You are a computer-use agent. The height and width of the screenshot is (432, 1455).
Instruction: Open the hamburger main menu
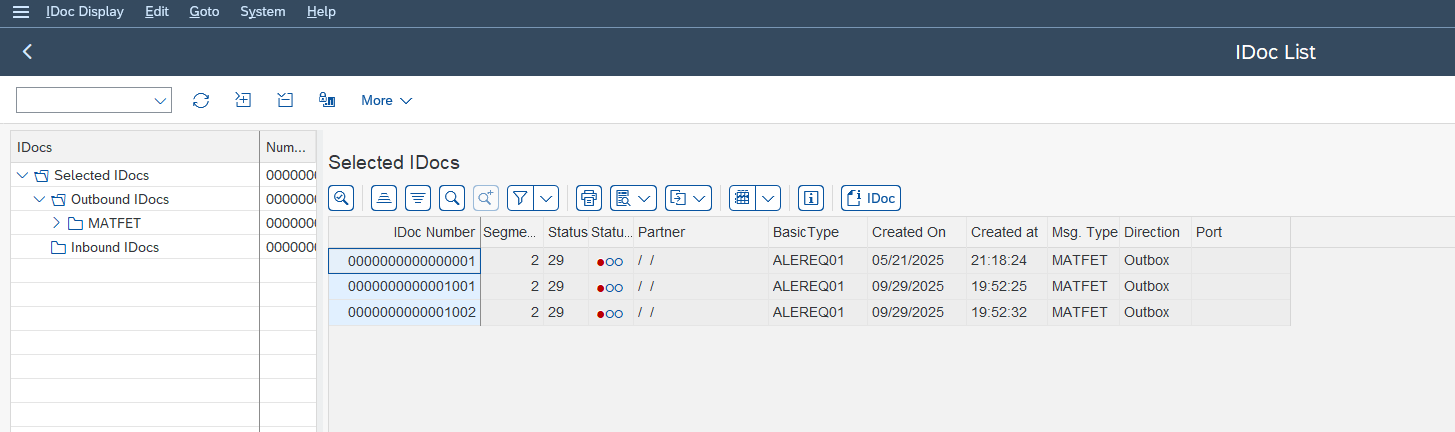tap(20, 12)
